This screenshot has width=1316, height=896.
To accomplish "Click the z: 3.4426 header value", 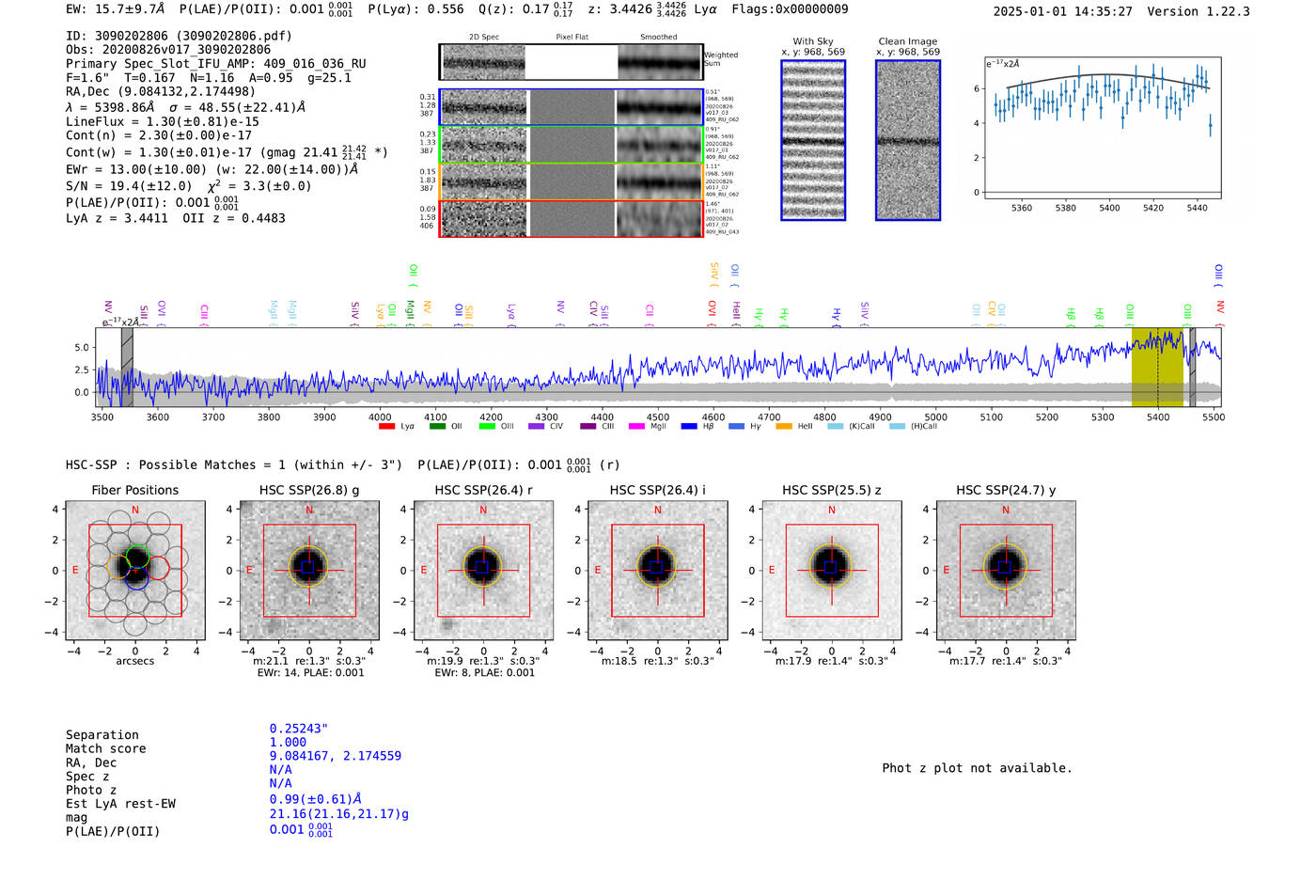I will (636, 9).
